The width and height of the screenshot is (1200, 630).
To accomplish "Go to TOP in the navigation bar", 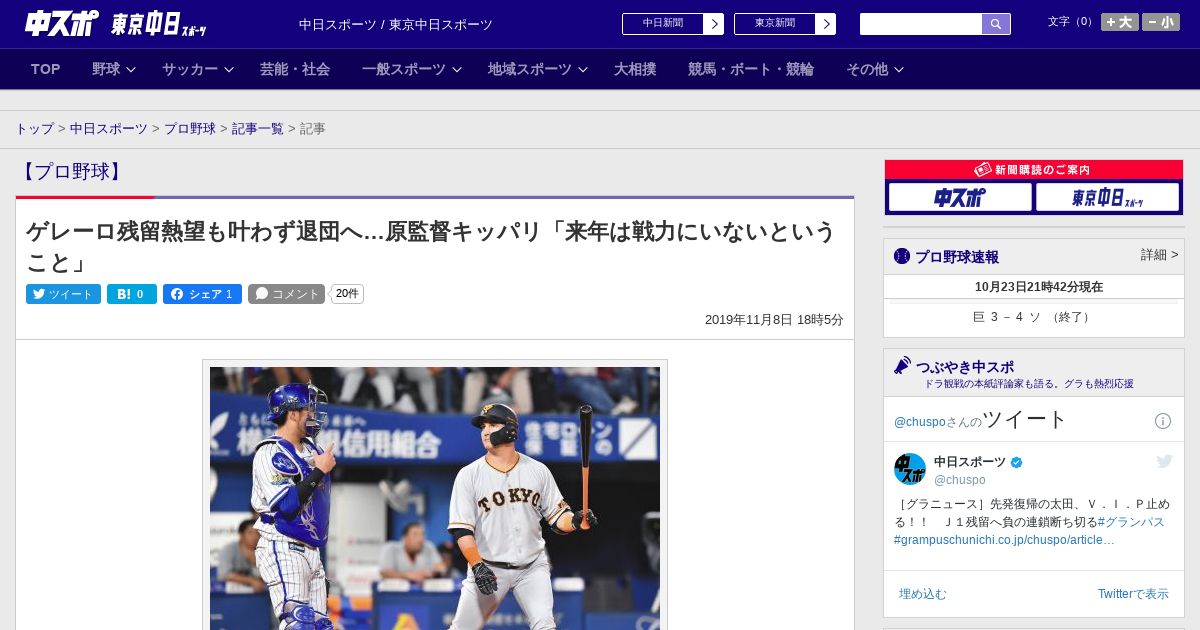I will [x=46, y=69].
